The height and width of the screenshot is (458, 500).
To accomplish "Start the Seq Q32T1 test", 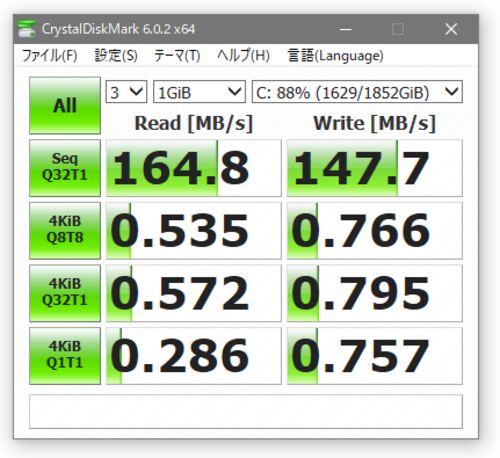I will [65, 168].
